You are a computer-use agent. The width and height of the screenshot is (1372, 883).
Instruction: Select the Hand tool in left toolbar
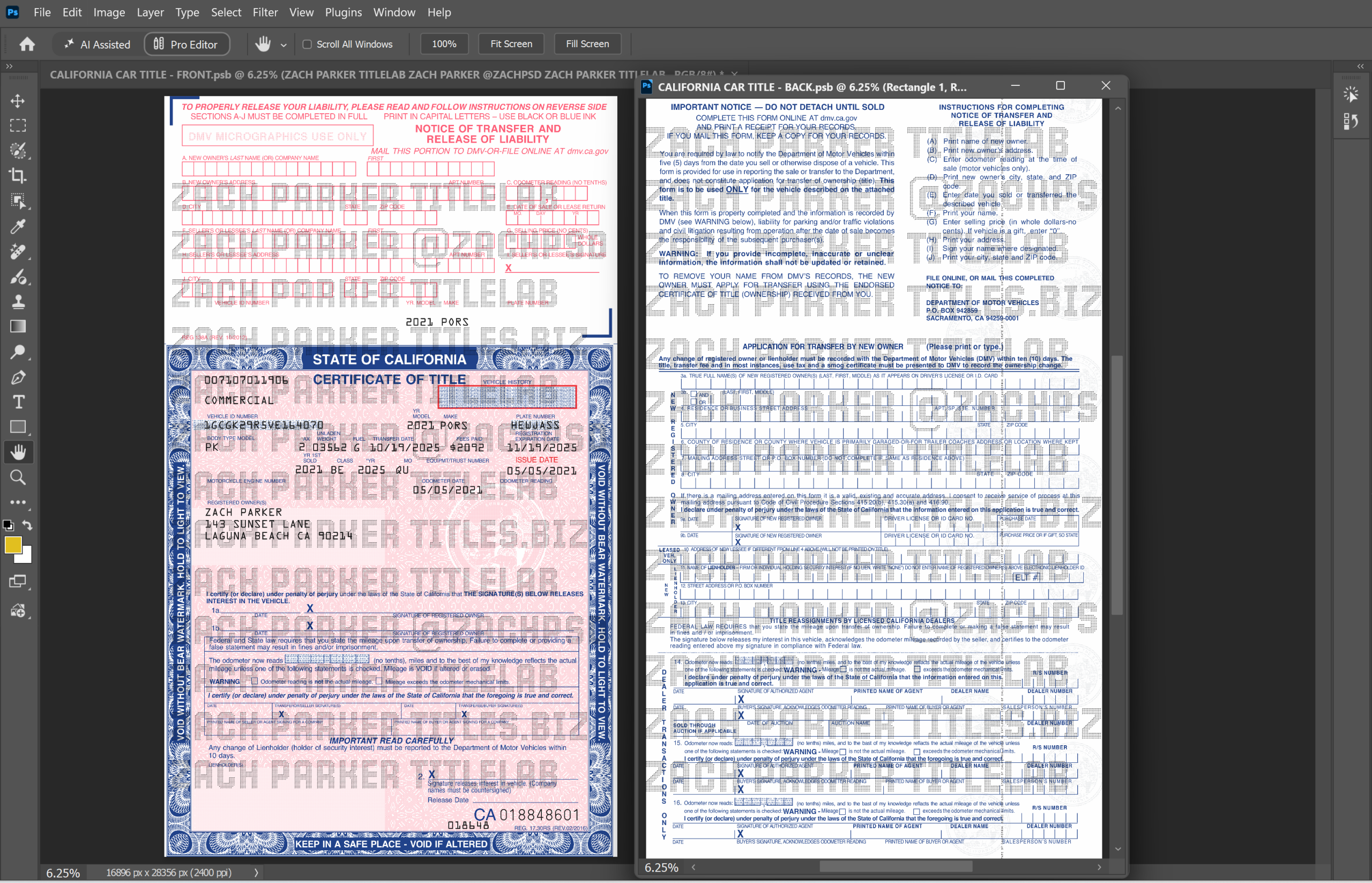pos(18,452)
